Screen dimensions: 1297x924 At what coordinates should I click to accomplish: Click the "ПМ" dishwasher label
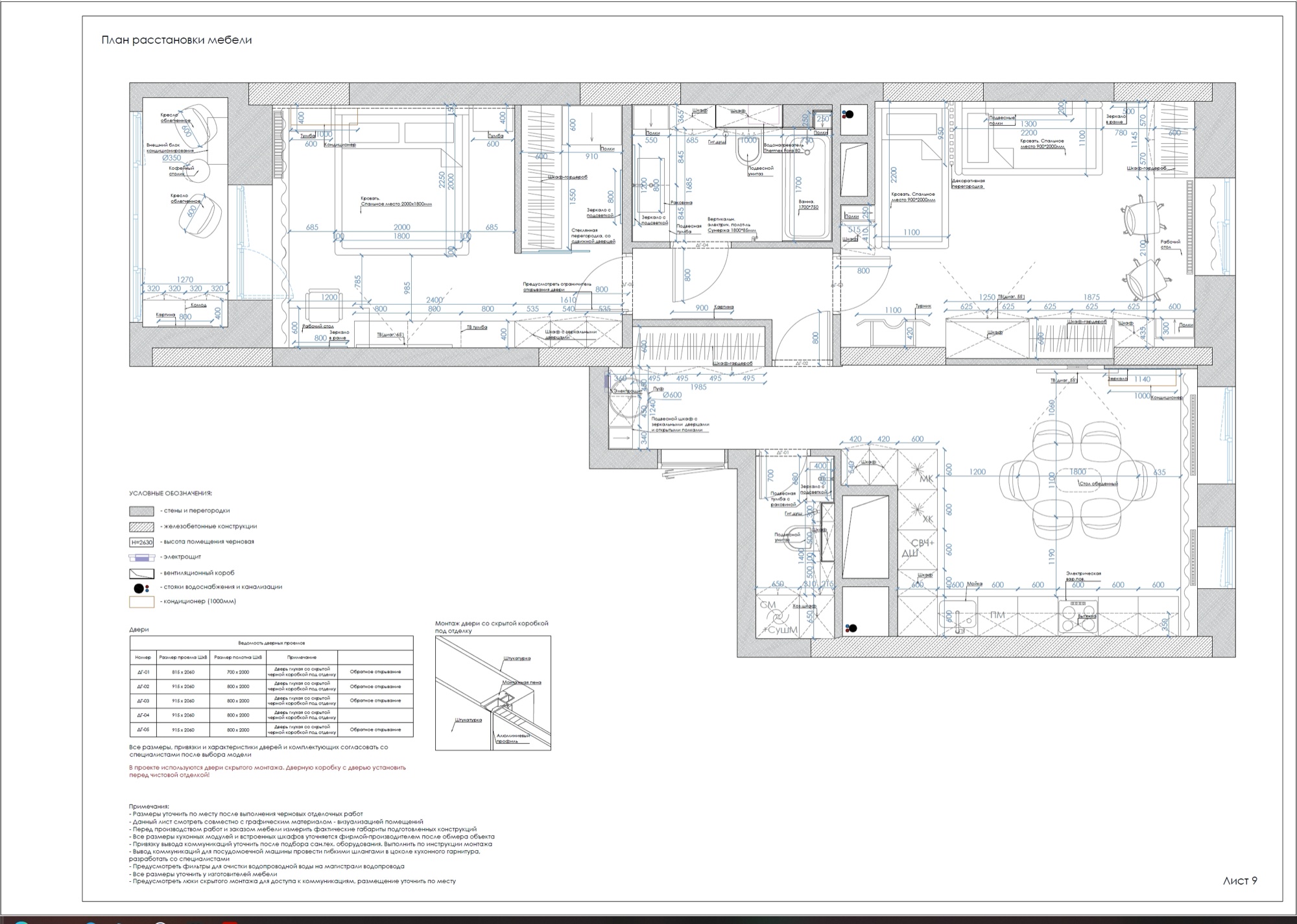click(x=997, y=615)
